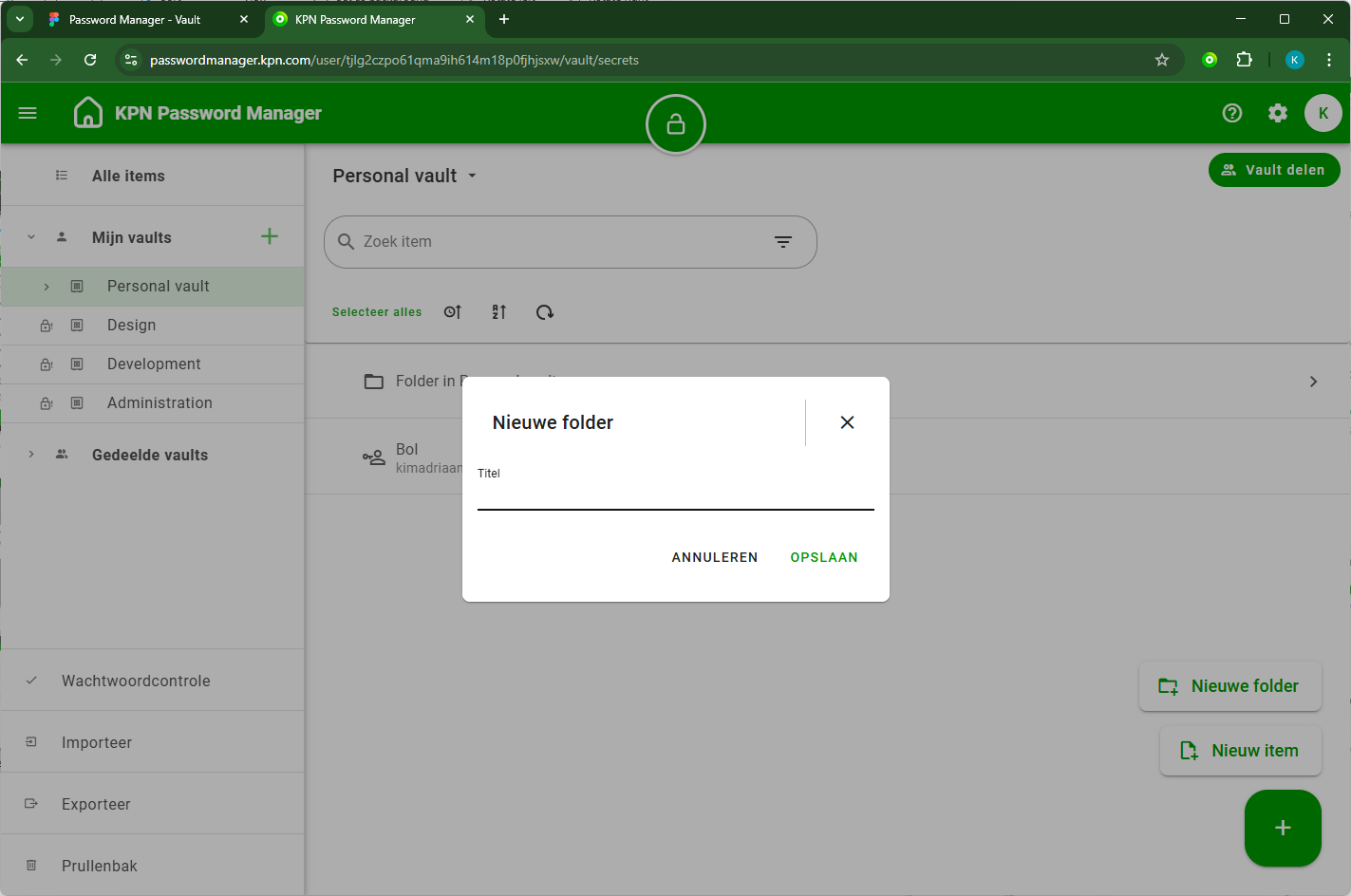Open the hamburger navigation menu

(x=28, y=113)
